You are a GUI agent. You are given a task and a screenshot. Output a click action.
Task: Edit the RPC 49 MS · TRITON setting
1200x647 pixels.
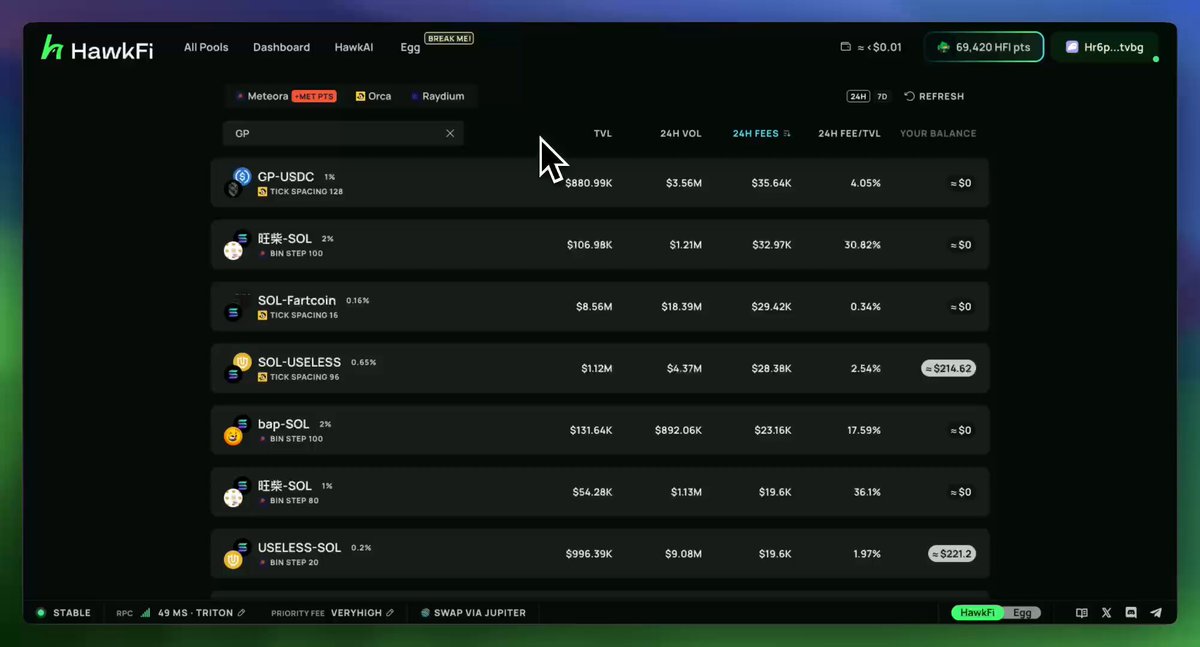pyautogui.click(x=200, y=613)
